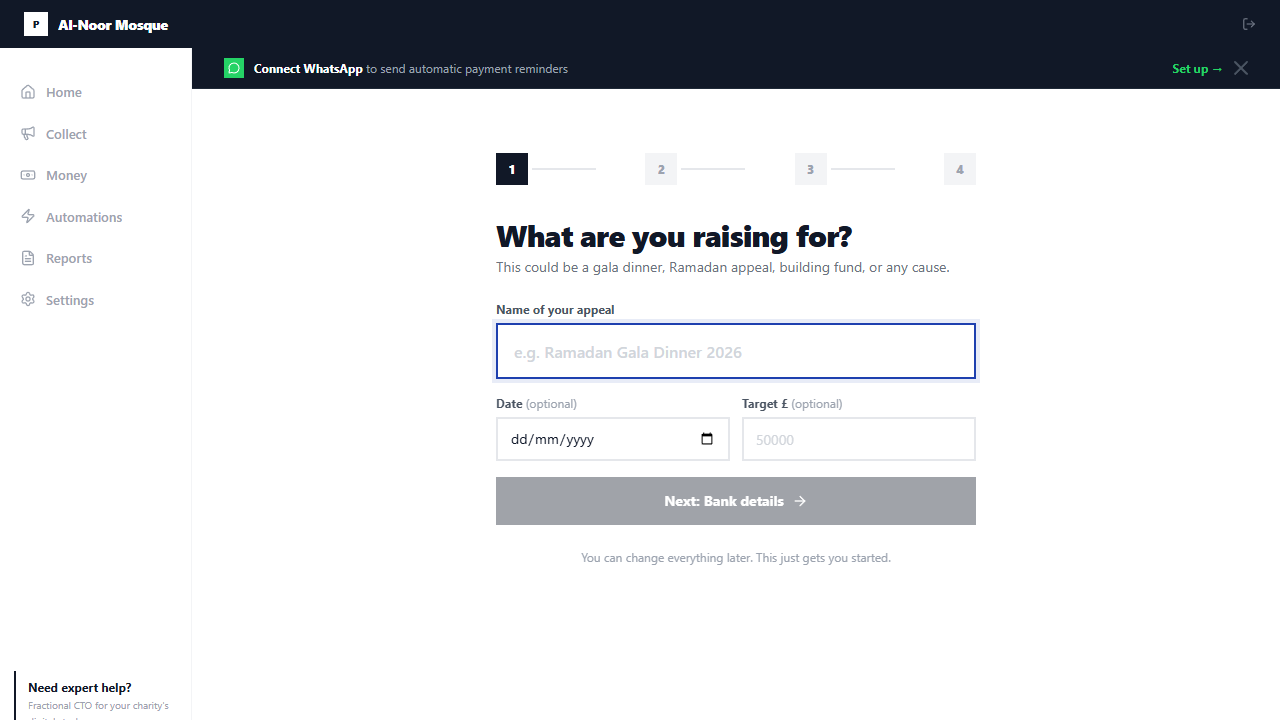Open the Reports menu item

pos(69,258)
